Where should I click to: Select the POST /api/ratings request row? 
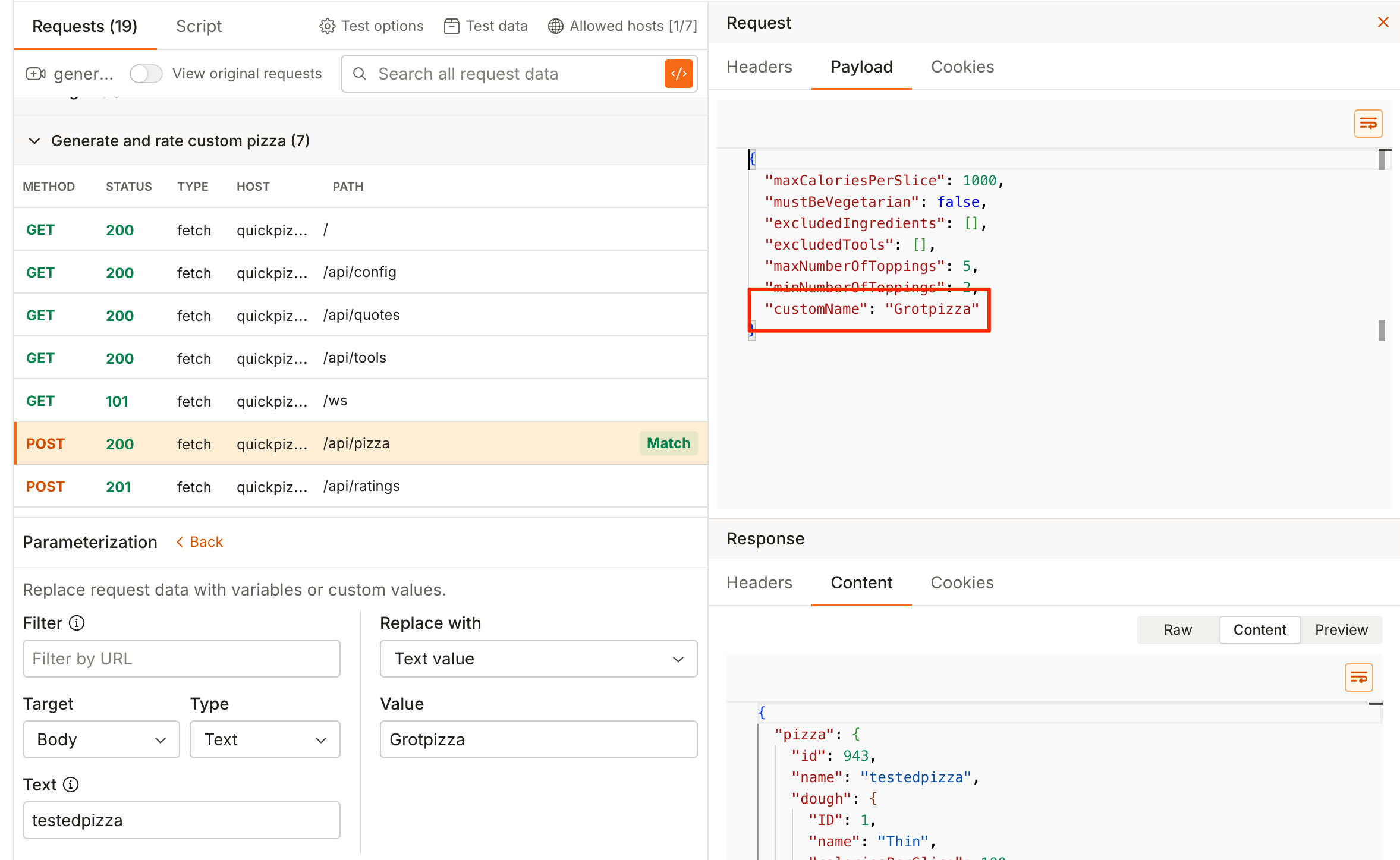click(x=360, y=486)
